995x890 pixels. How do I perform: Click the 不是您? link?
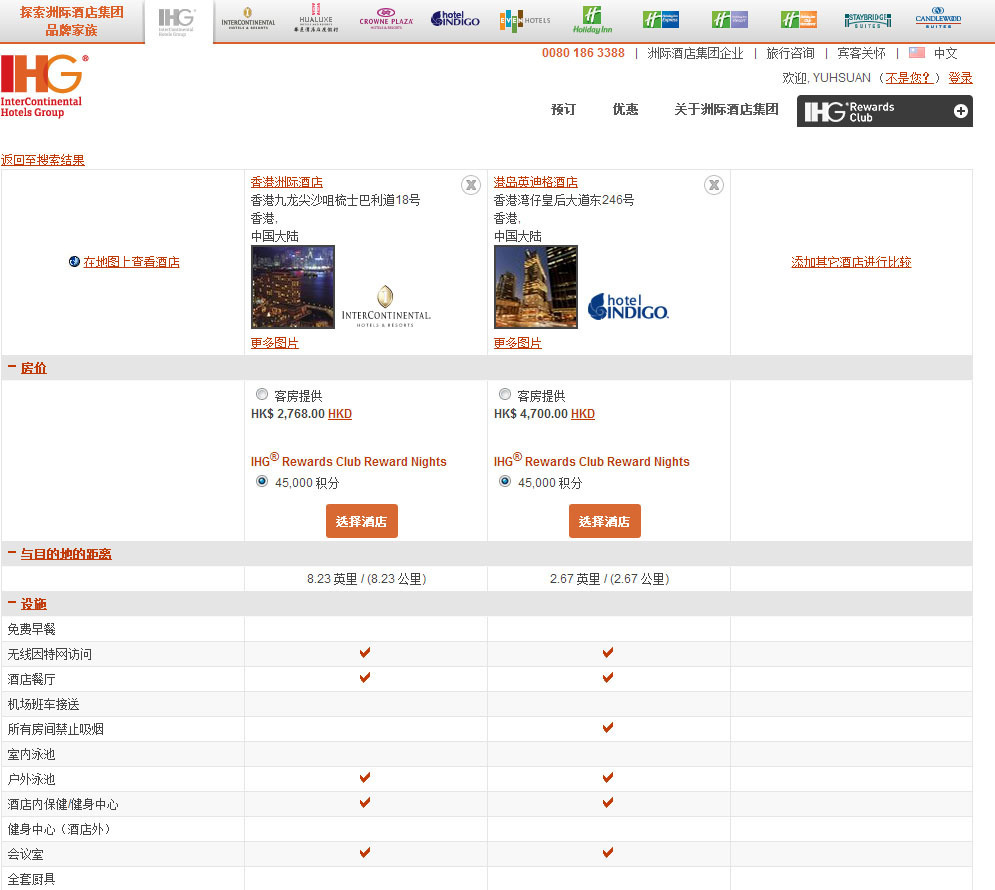click(x=909, y=78)
